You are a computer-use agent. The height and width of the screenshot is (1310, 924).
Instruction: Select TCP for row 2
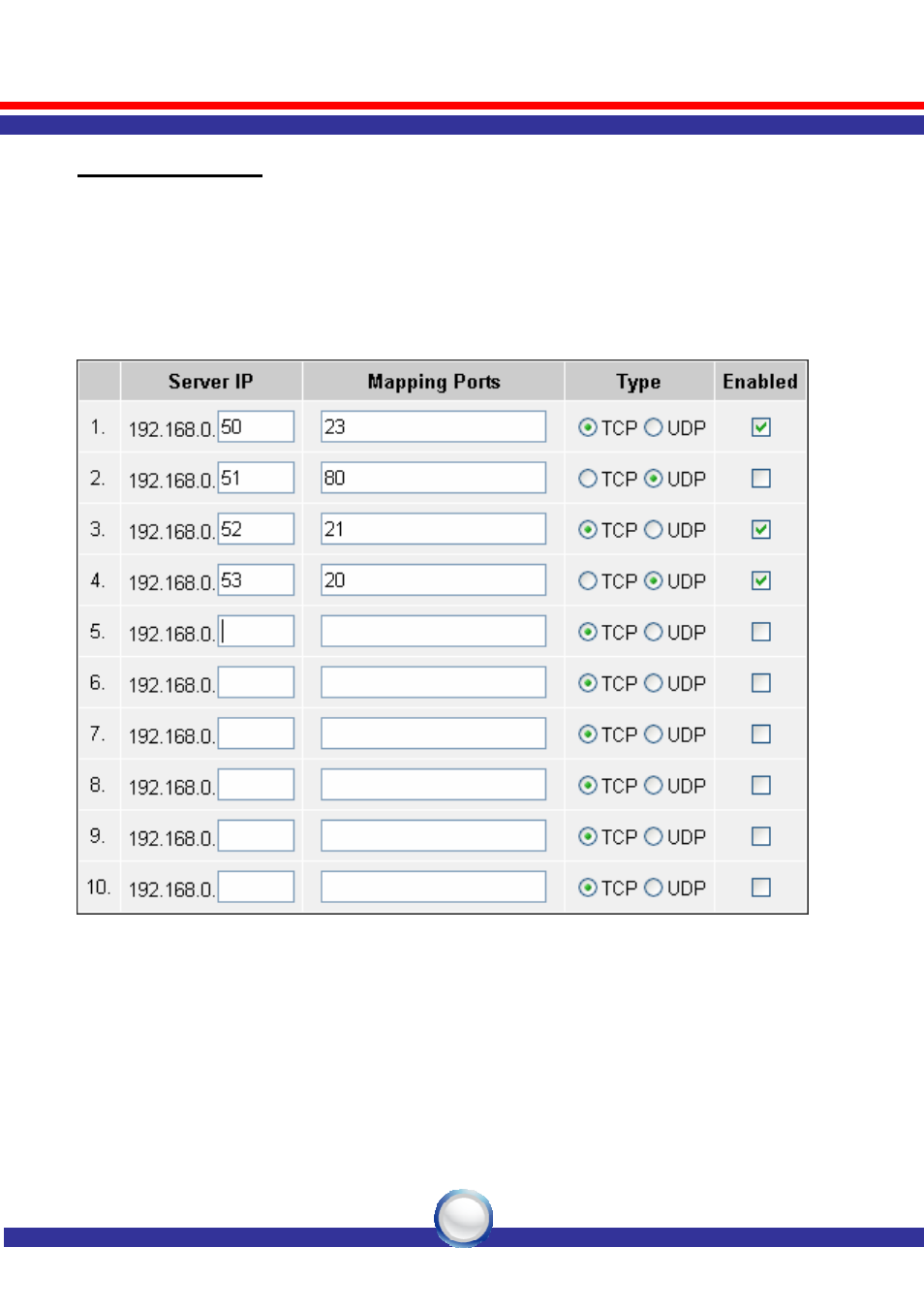pyautogui.click(x=588, y=479)
